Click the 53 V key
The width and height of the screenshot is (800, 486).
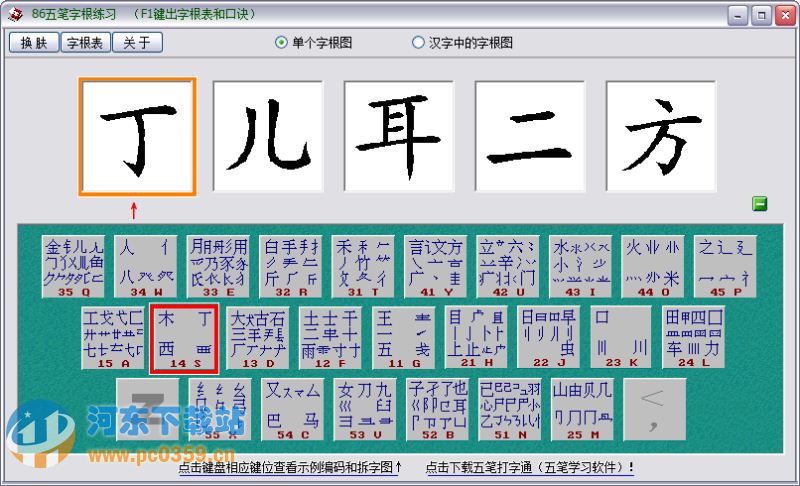point(365,410)
